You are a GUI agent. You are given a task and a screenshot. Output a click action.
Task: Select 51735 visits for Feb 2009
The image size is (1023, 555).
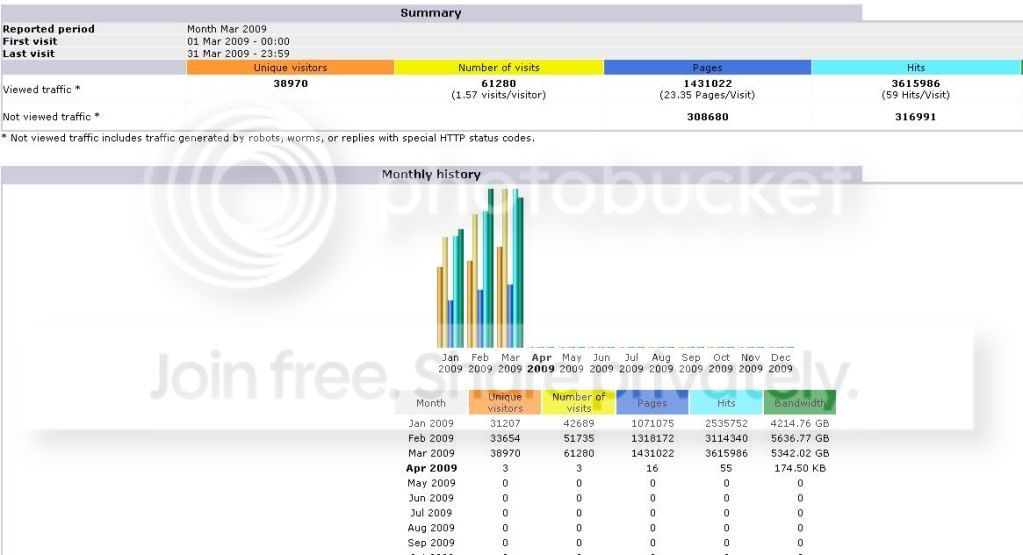click(x=579, y=438)
